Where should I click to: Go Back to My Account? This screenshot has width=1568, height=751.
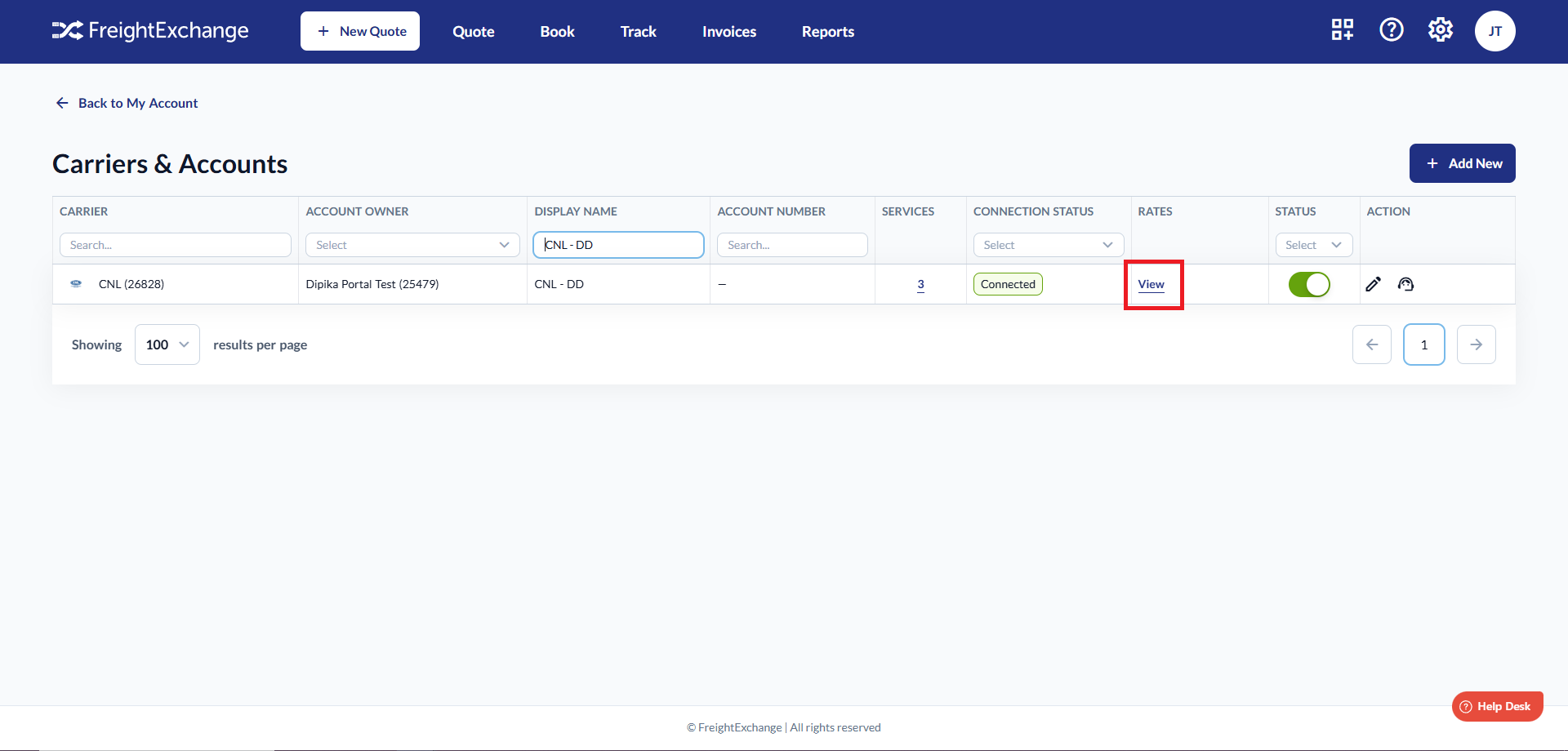tap(127, 103)
